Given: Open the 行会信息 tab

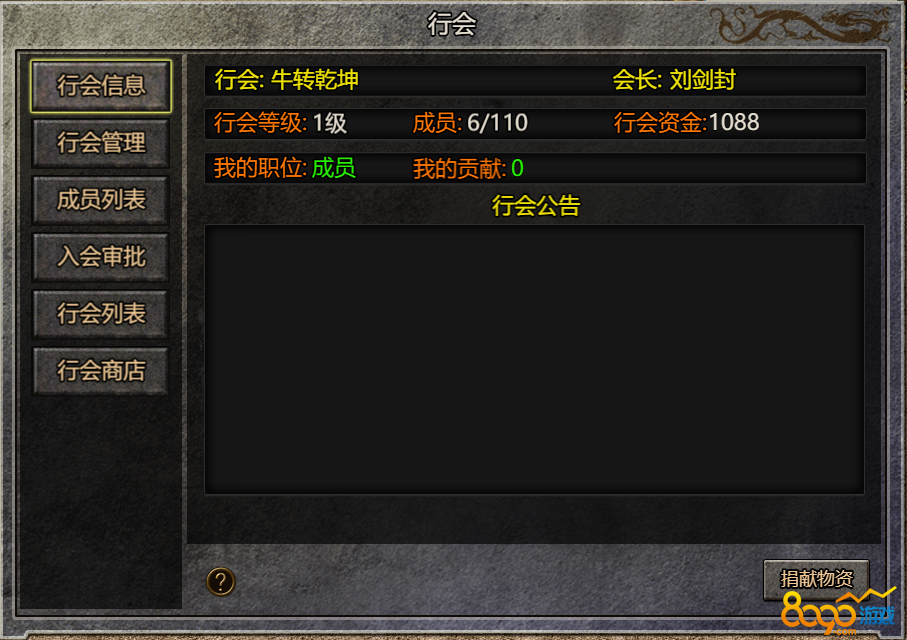Looking at the screenshot, I should tap(101, 86).
